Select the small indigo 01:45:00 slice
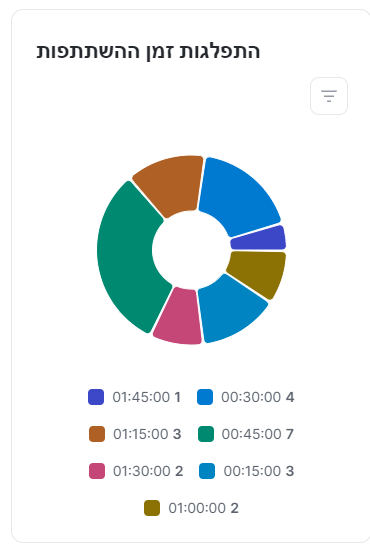370x547 pixels. coord(260,239)
